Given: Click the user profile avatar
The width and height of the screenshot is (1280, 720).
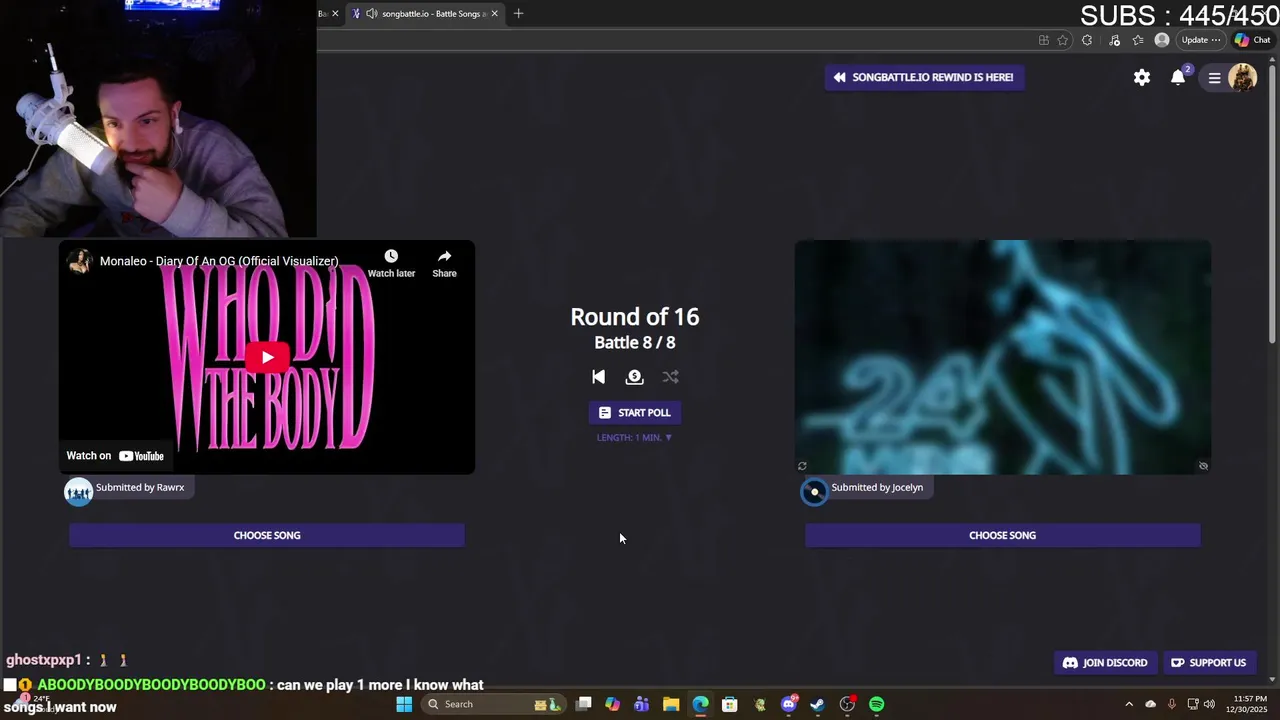Looking at the screenshot, I should click(1242, 77).
